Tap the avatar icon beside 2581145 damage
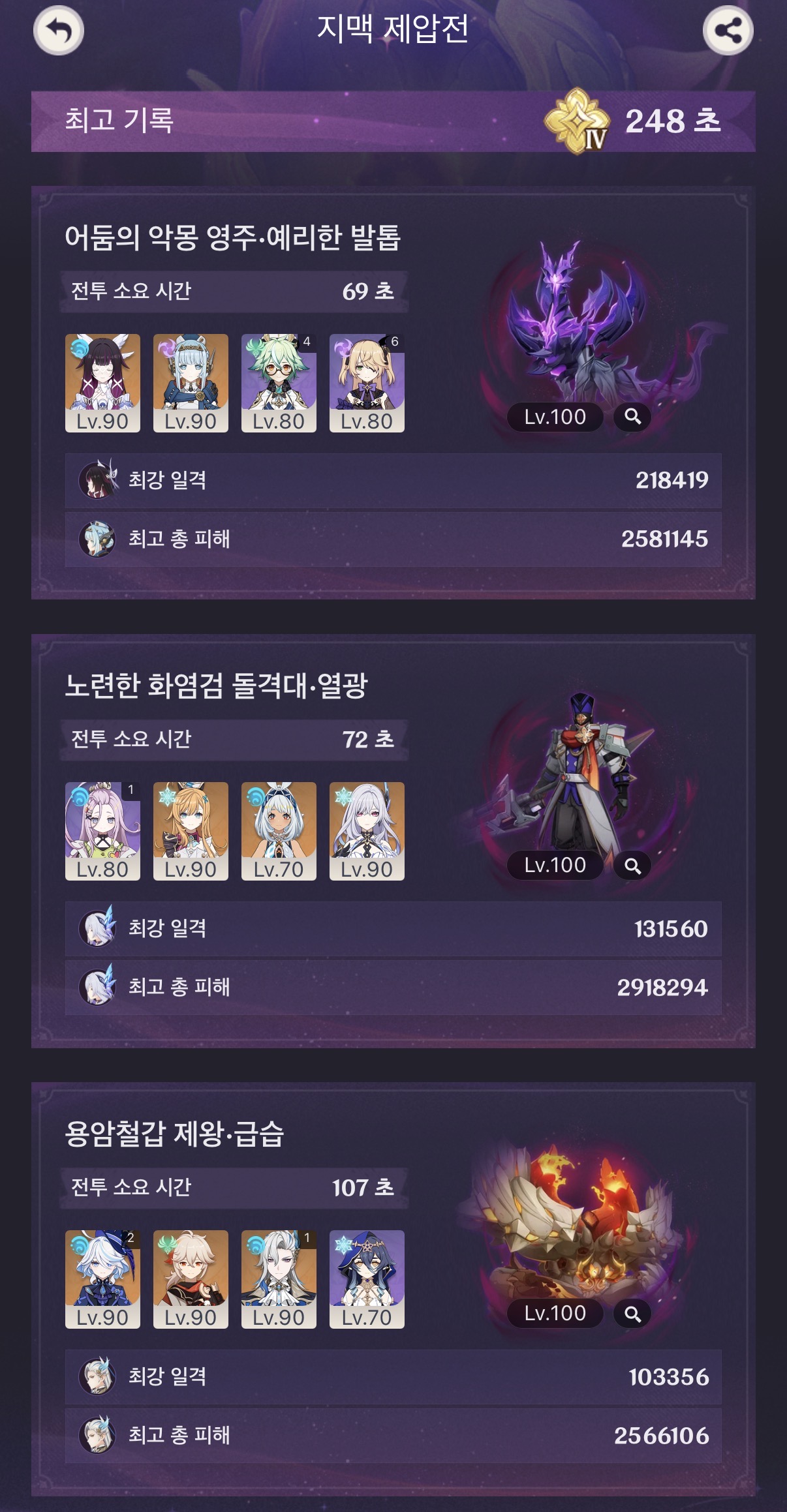 tap(98, 539)
